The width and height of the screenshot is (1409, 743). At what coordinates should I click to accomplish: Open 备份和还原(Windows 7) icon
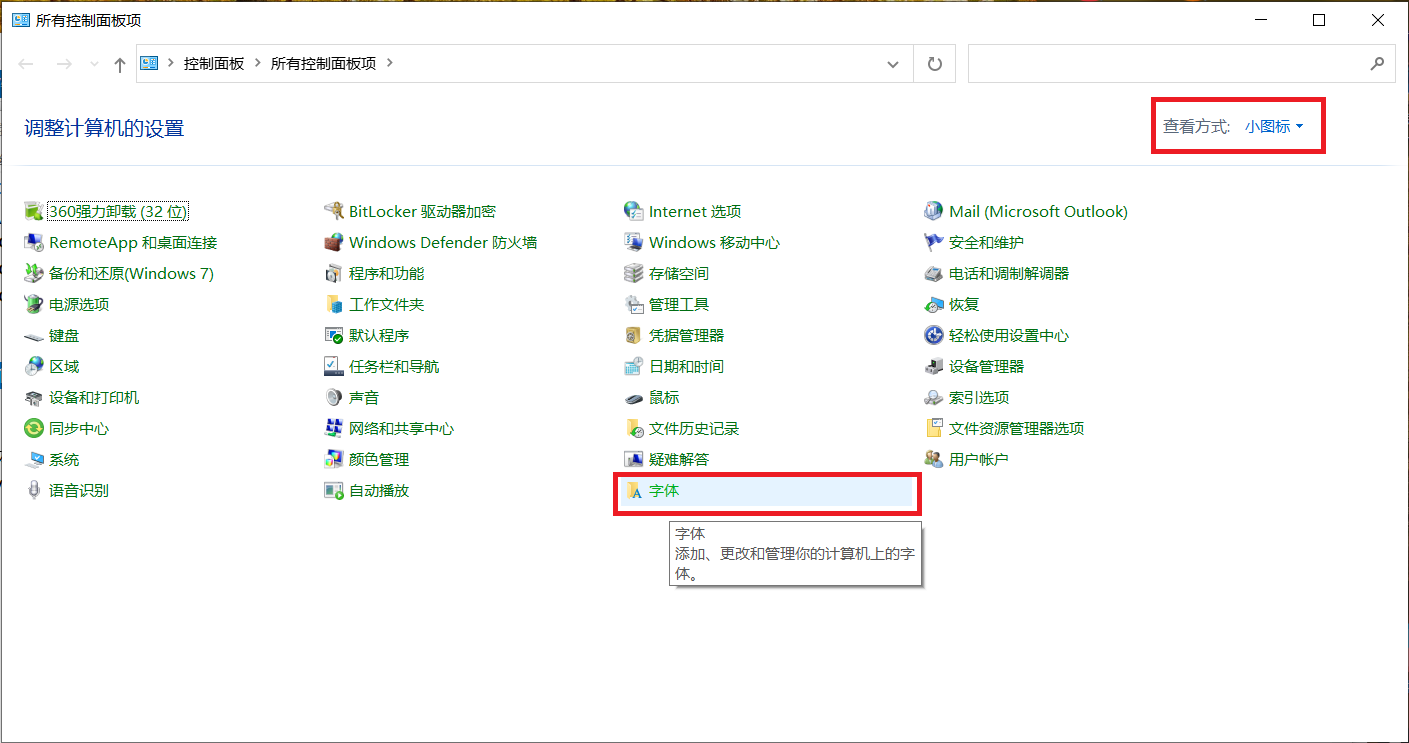click(x=35, y=273)
